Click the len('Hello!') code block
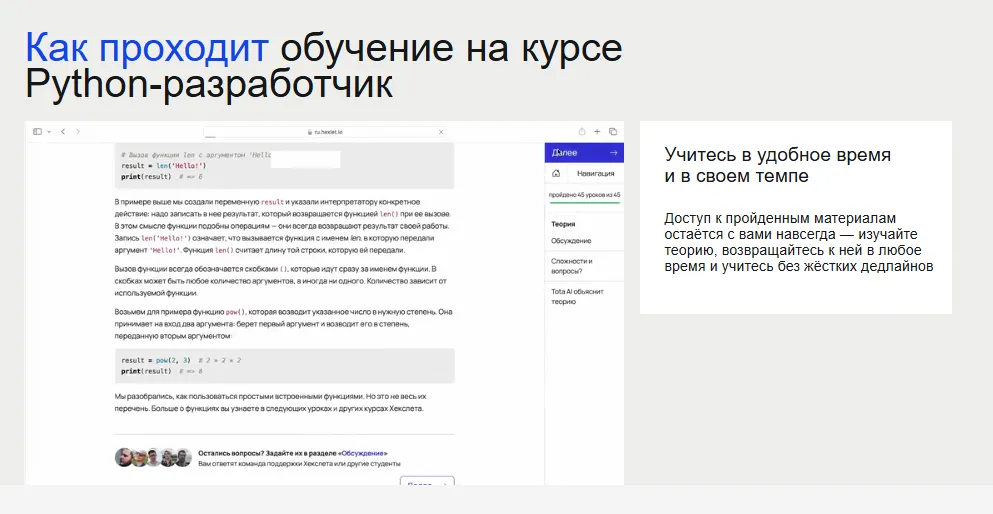Image resolution: width=993 pixels, height=514 pixels. 284,166
